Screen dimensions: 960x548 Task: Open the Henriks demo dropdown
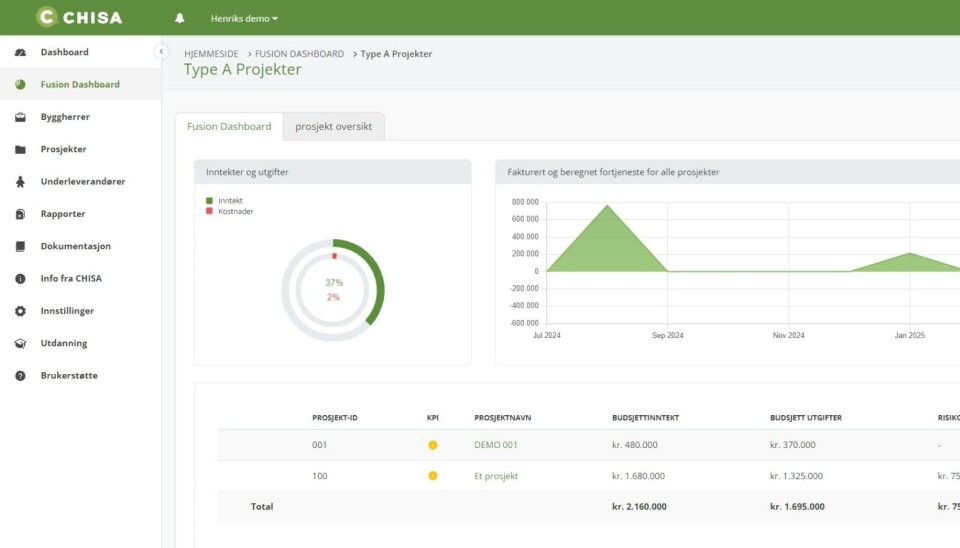pyautogui.click(x=244, y=18)
